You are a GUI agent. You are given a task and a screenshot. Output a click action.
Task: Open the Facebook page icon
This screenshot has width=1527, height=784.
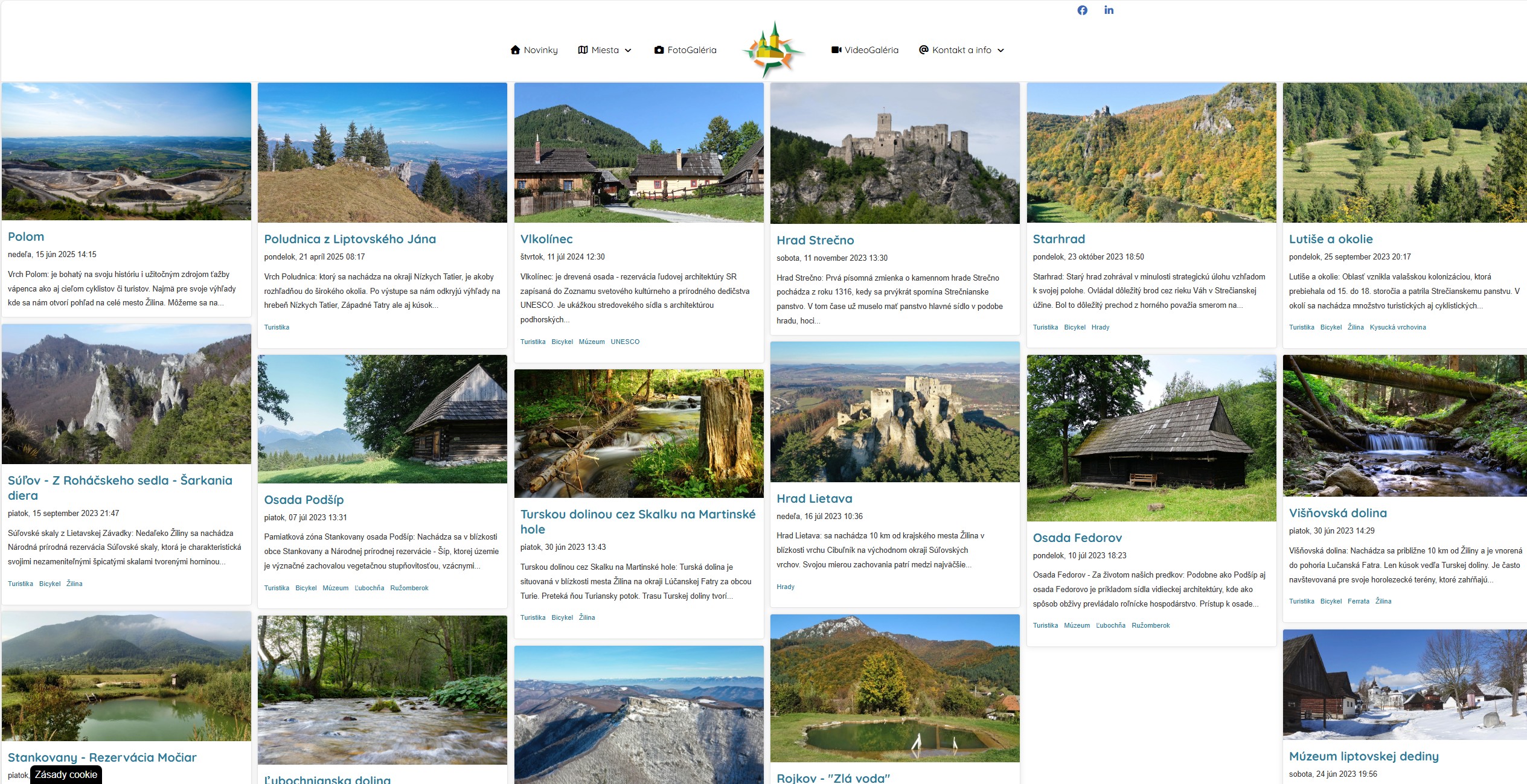(x=1082, y=10)
